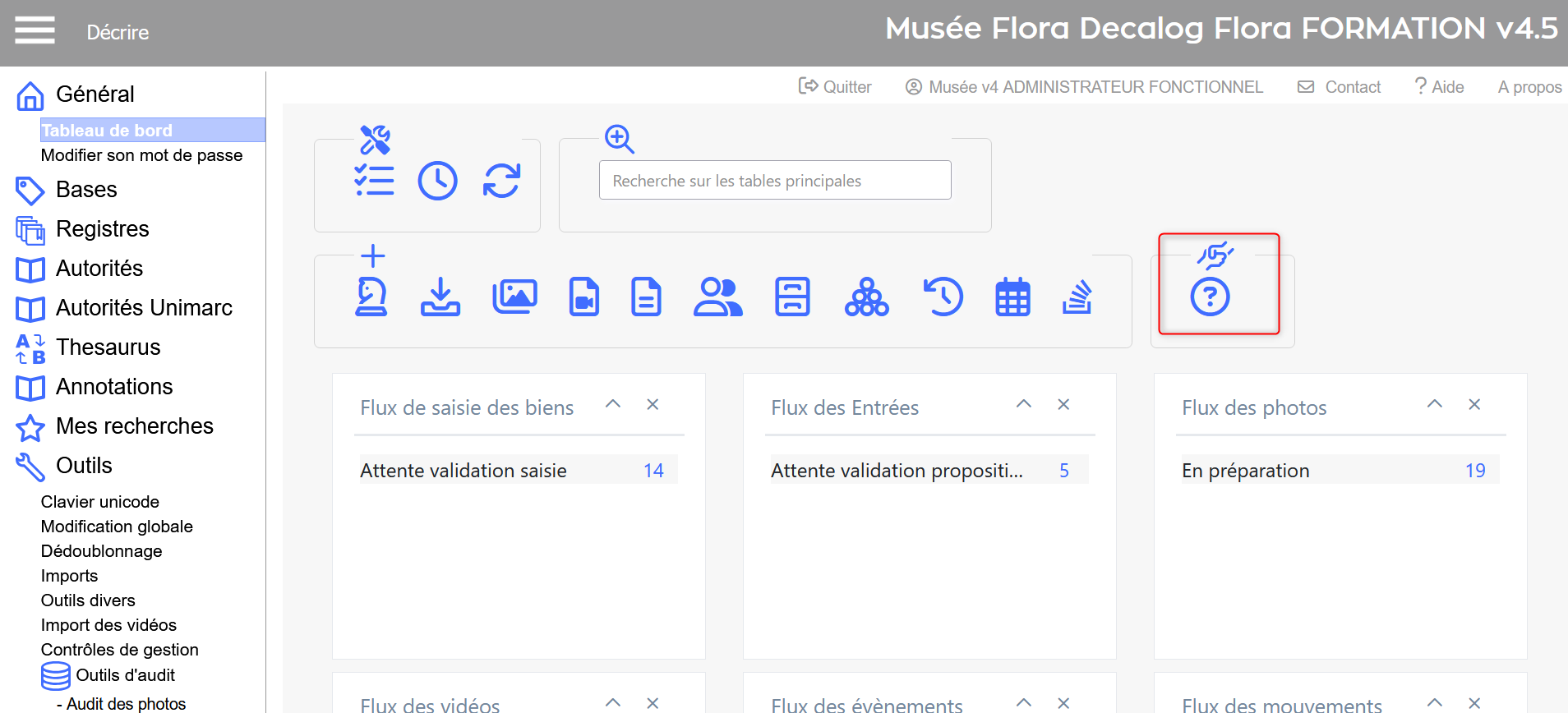Click the calendar icon
The height and width of the screenshot is (713, 1568).
(1012, 297)
